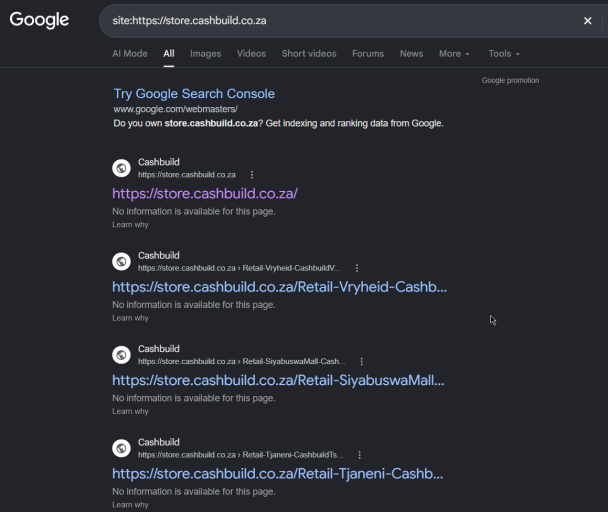Click globe favicon of Retail-SiyabuswaMall result
Image resolution: width=608 pixels, height=512 pixels.
coord(121,355)
